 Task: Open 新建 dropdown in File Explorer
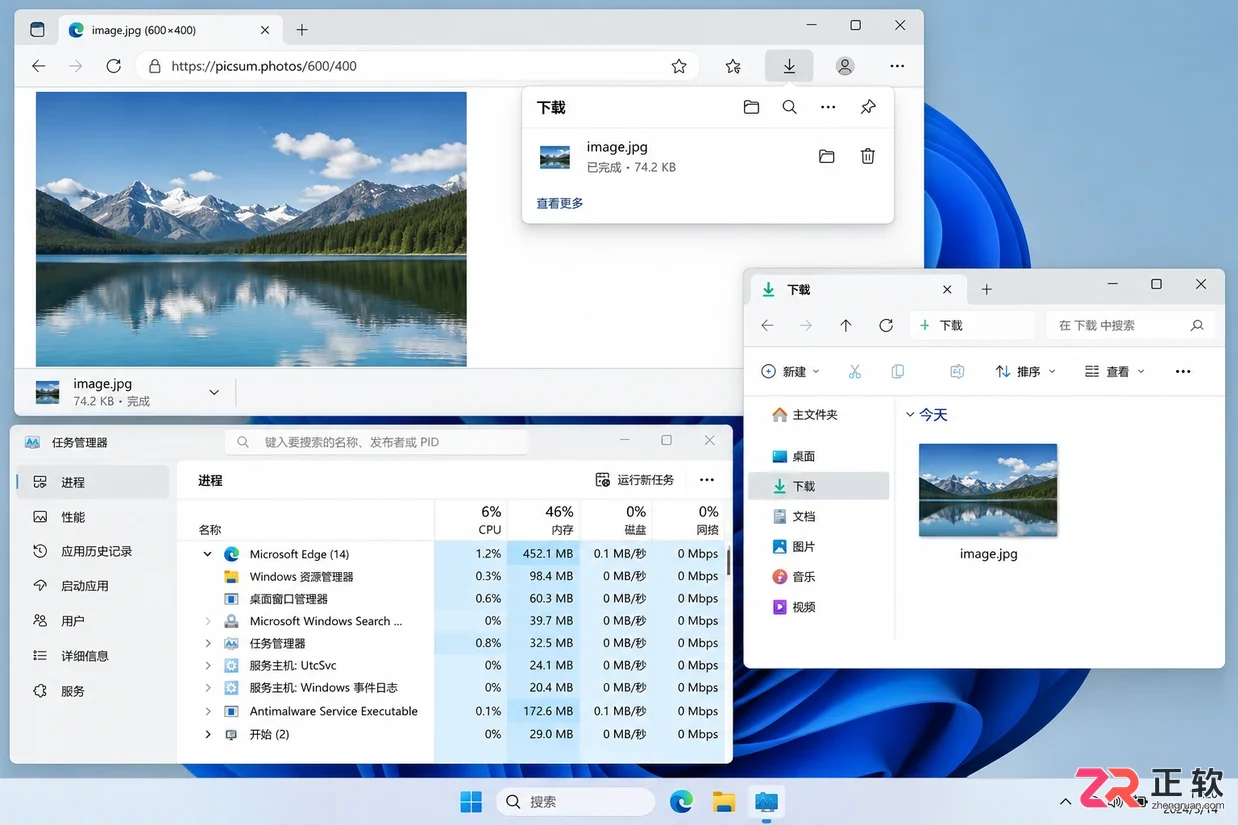790,371
